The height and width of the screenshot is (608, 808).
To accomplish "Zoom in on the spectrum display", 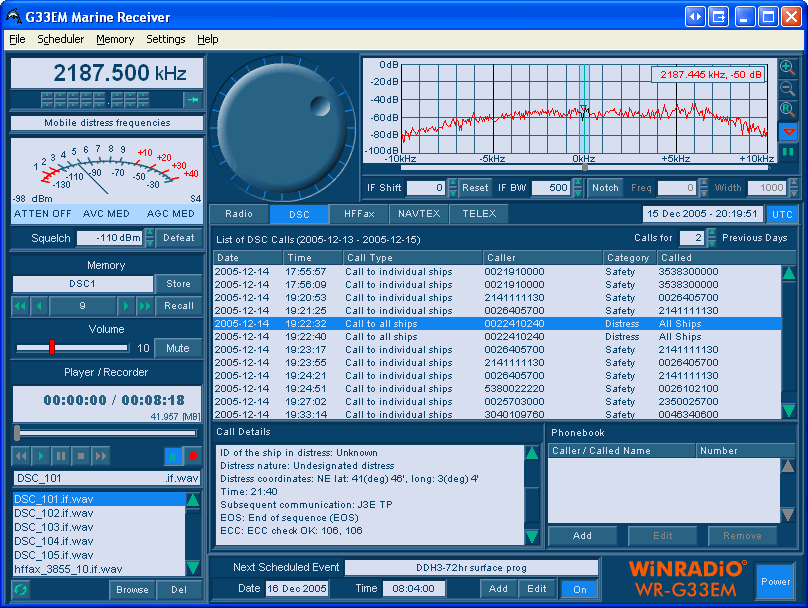I will click(x=788, y=68).
